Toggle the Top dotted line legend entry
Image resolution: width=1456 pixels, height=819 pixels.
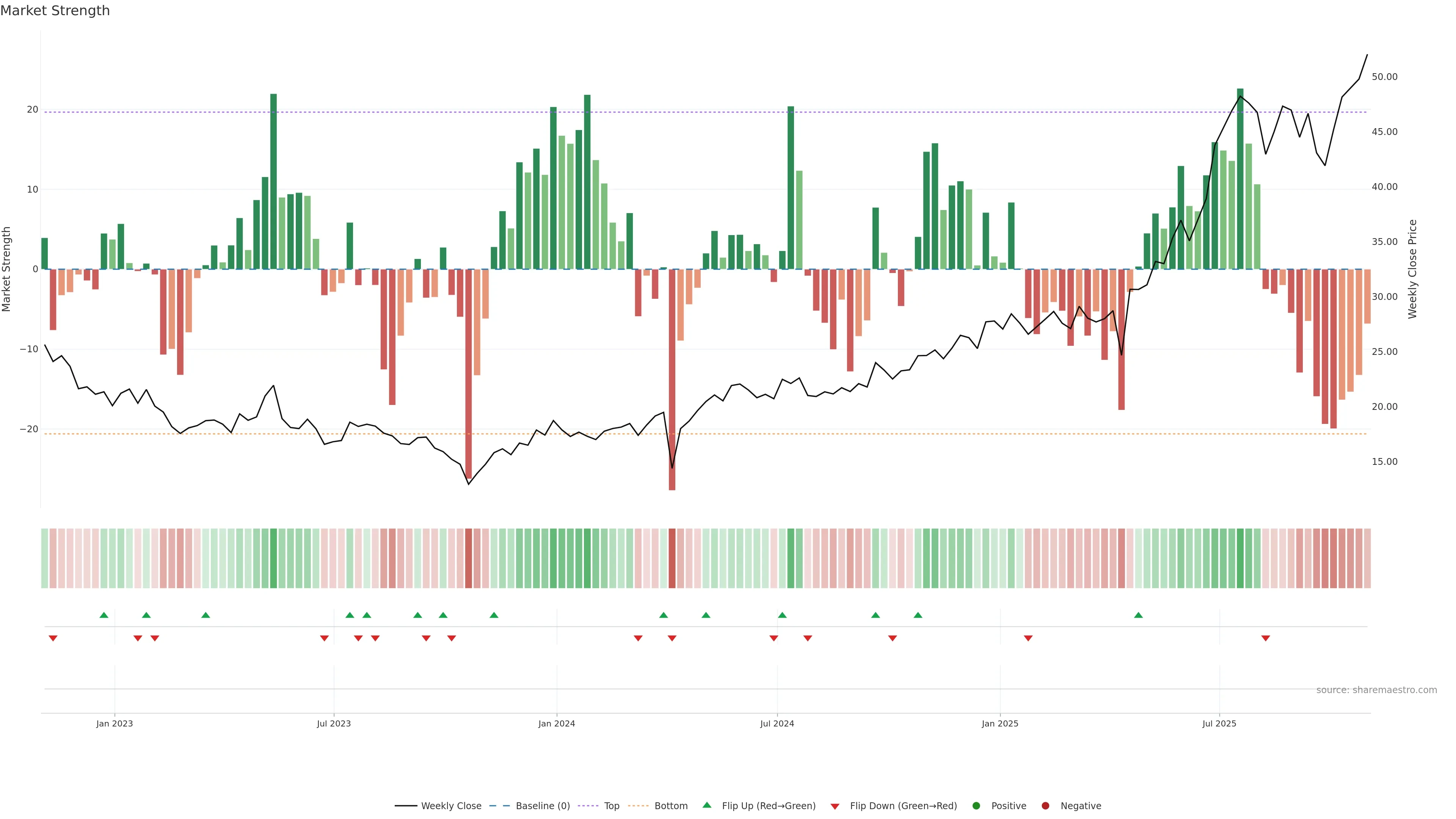611,805
